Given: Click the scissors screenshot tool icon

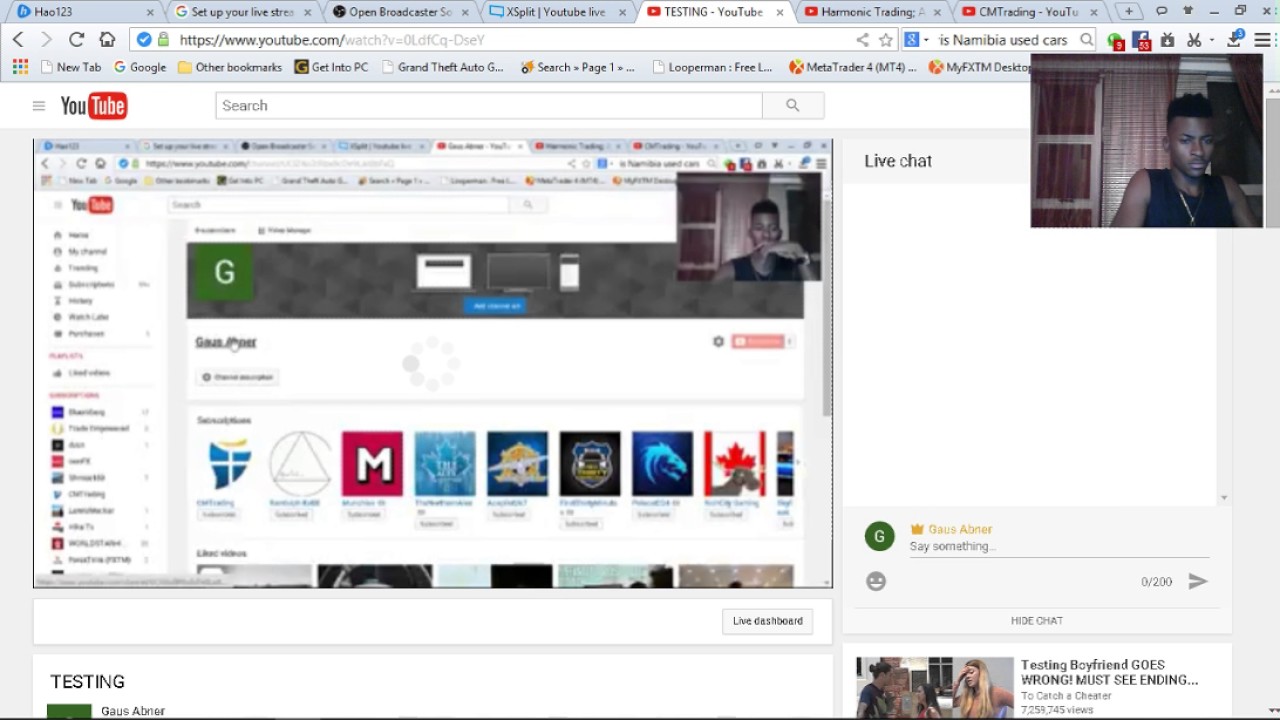Looking at the screenshot, I should click(x=1193, y=40).
